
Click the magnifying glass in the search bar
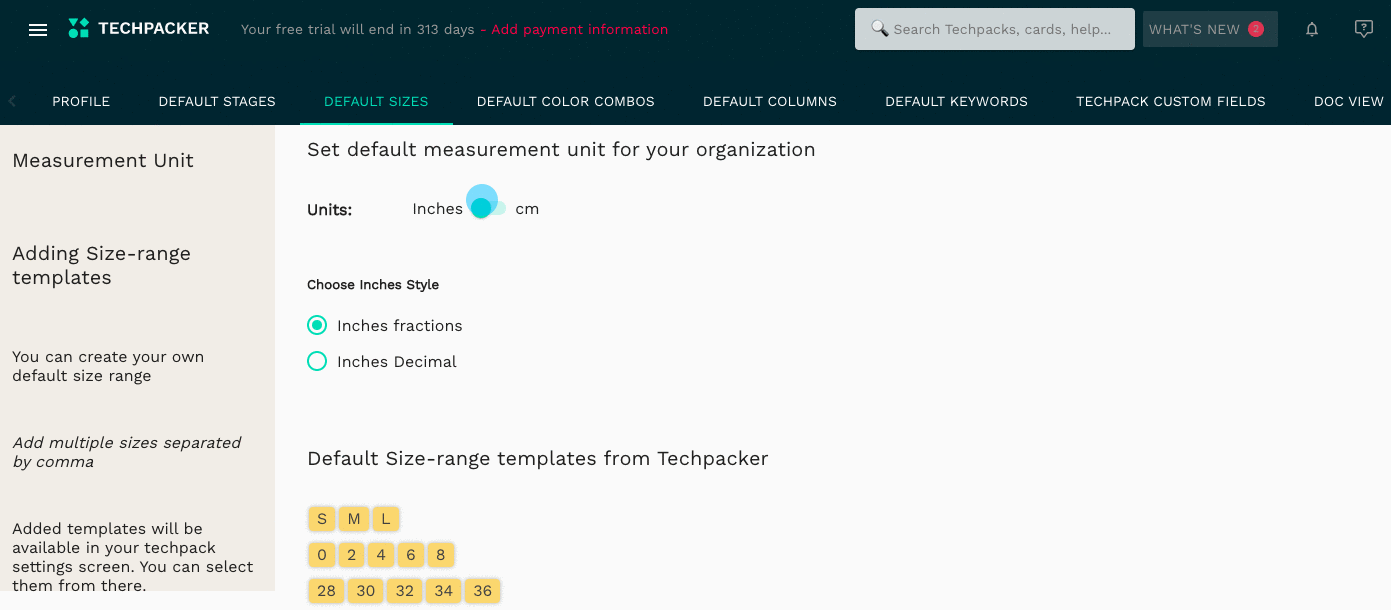point(880,28)
